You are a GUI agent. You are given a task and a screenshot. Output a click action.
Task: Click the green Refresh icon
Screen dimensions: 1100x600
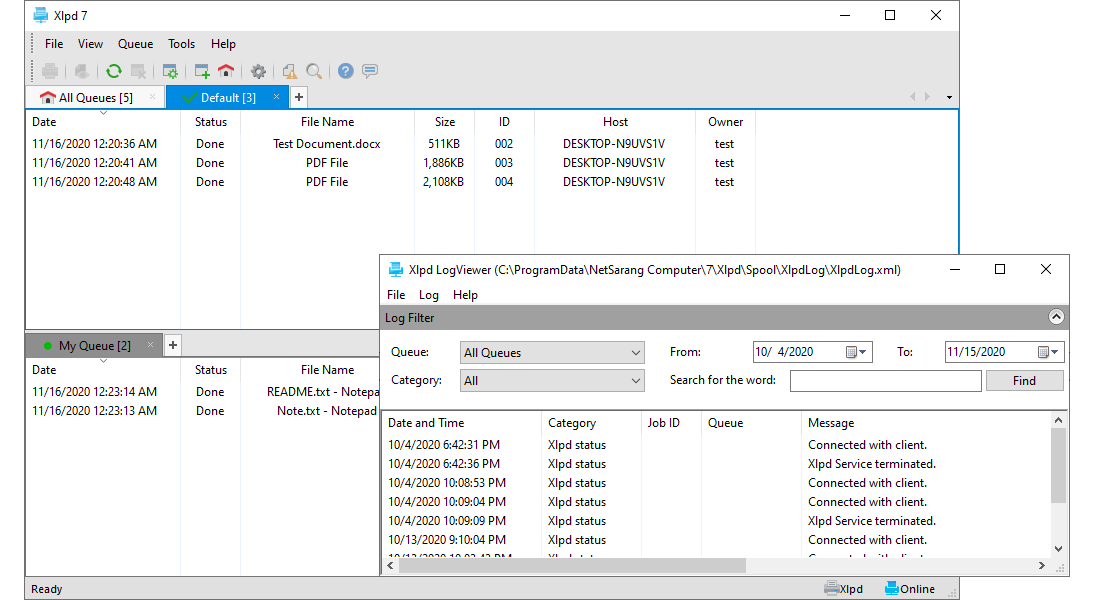(114, 71)
